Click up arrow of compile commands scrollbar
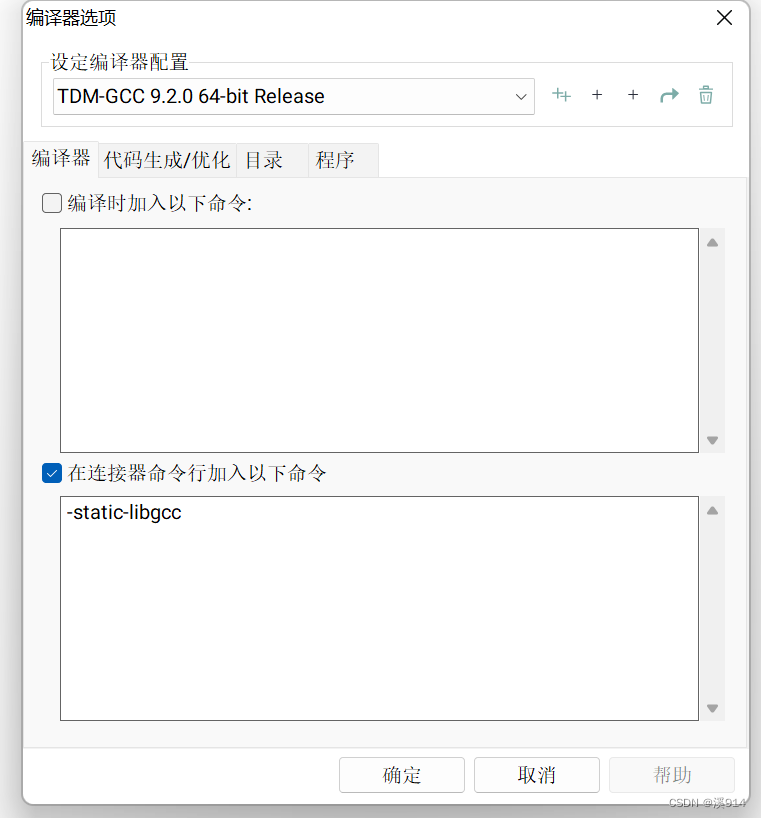This screenshot has height=818, width=761. point(712,243)
